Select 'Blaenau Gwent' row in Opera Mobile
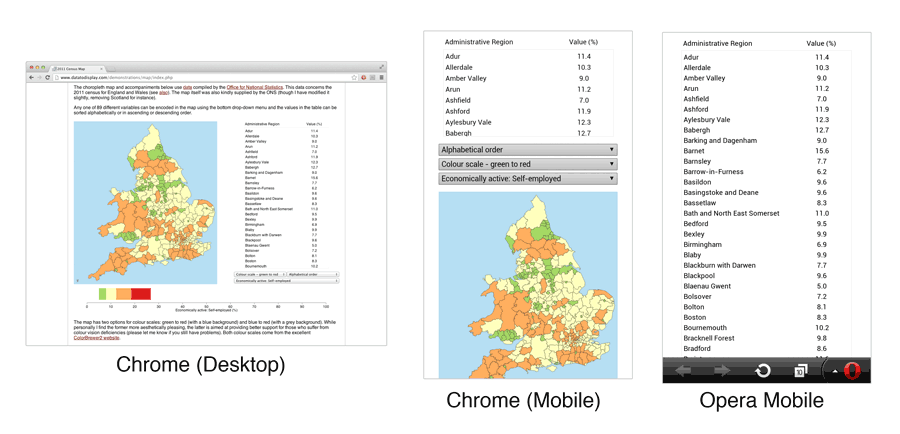This screenshot has width=900, height=434. click(766, 286)
